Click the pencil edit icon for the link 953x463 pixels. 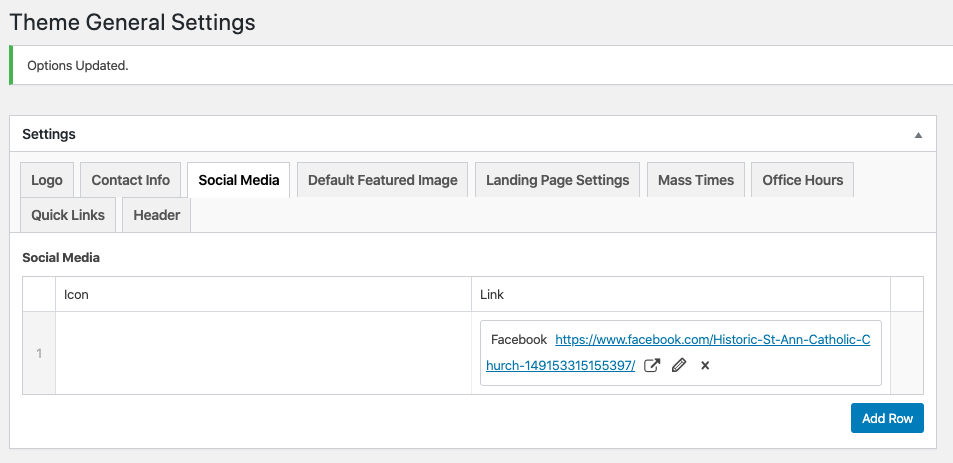pos(679,366)
